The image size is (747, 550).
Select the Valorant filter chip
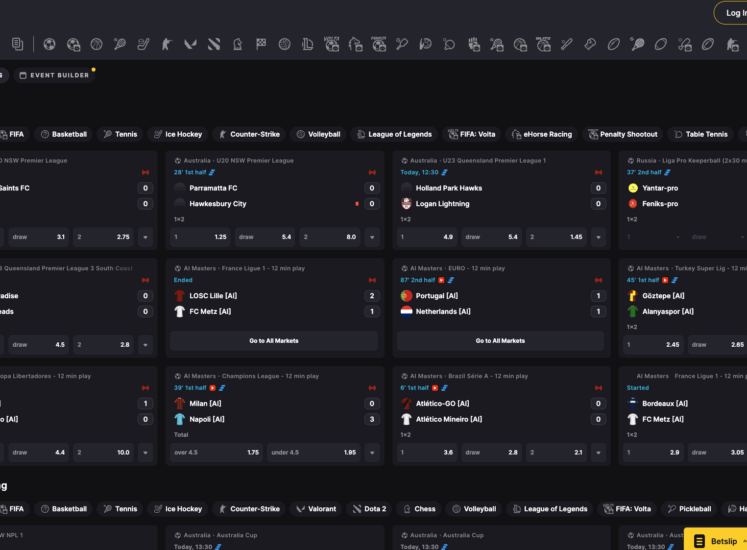pos(316,509)
